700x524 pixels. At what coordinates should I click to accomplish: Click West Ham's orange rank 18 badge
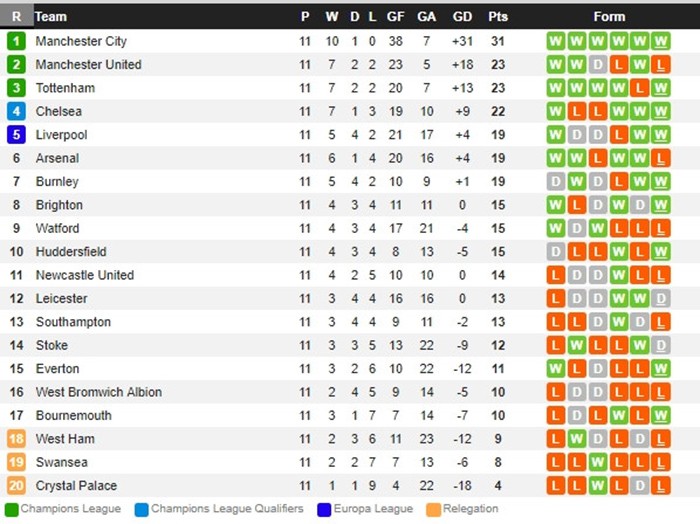click(16, 439)
